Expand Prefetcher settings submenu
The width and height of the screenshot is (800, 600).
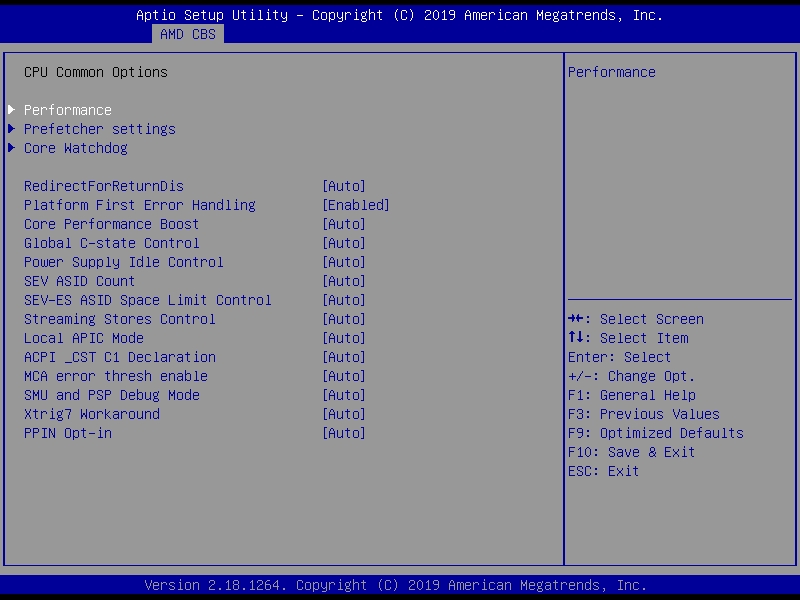pos(100,129)
